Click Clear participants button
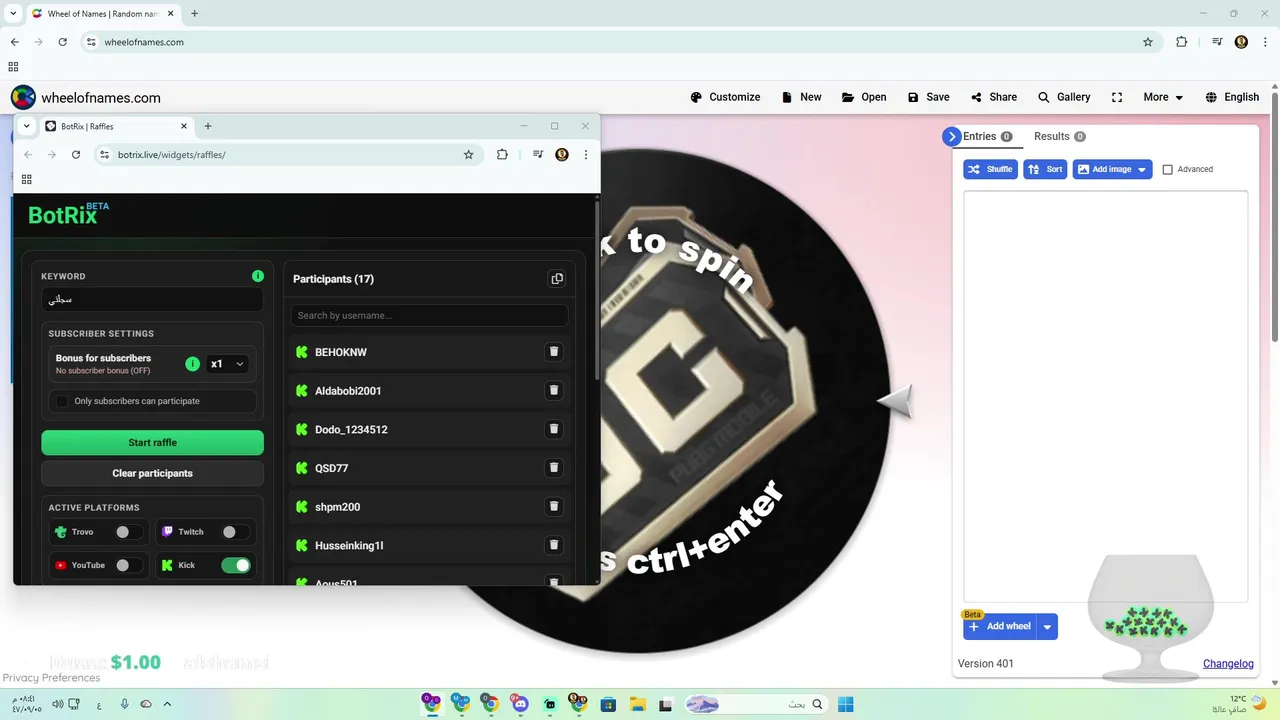Viewport: 1280px width, 720px height. tap(152, 473)
